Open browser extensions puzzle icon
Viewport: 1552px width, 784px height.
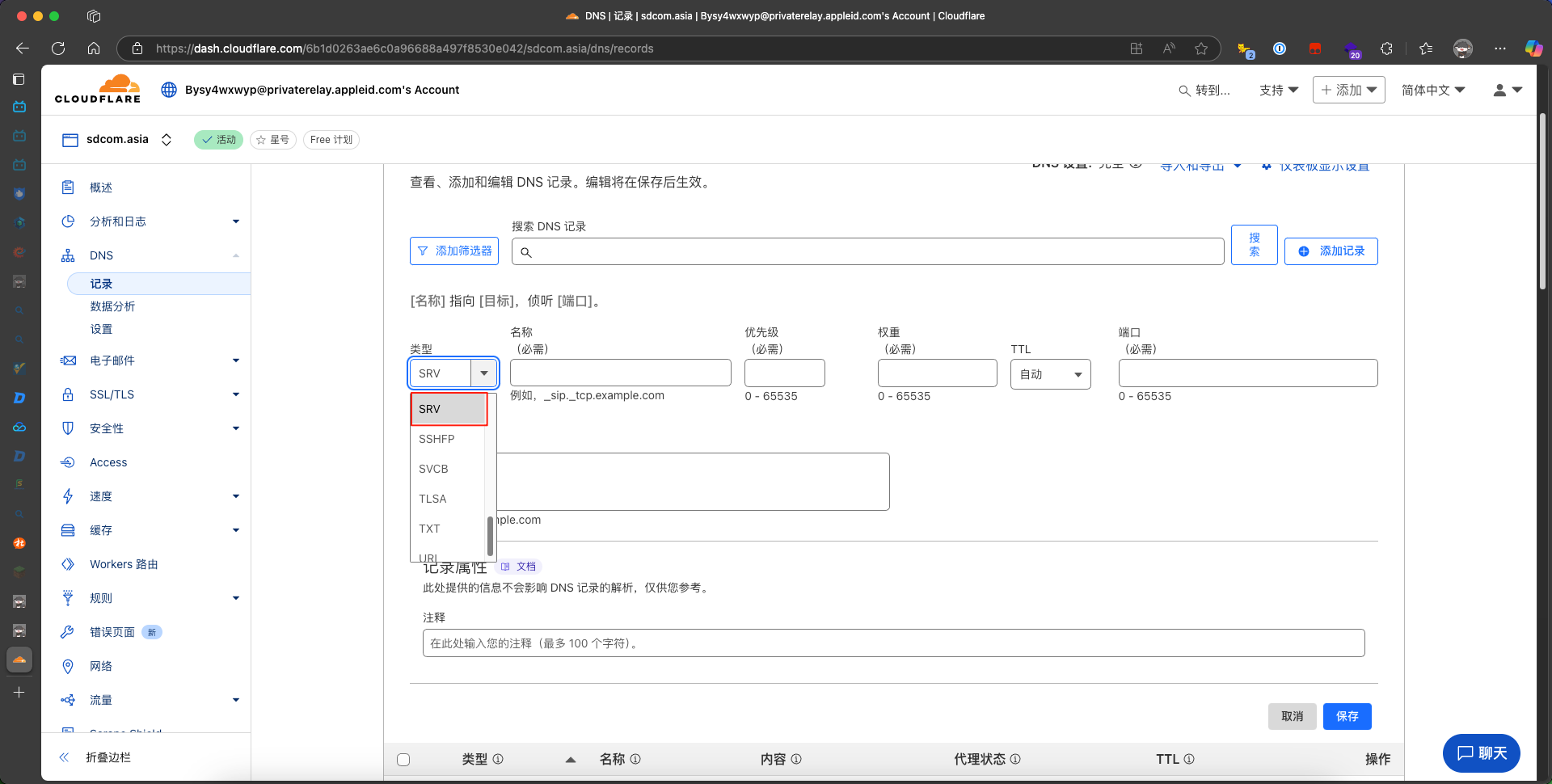tap(1386, 48)
